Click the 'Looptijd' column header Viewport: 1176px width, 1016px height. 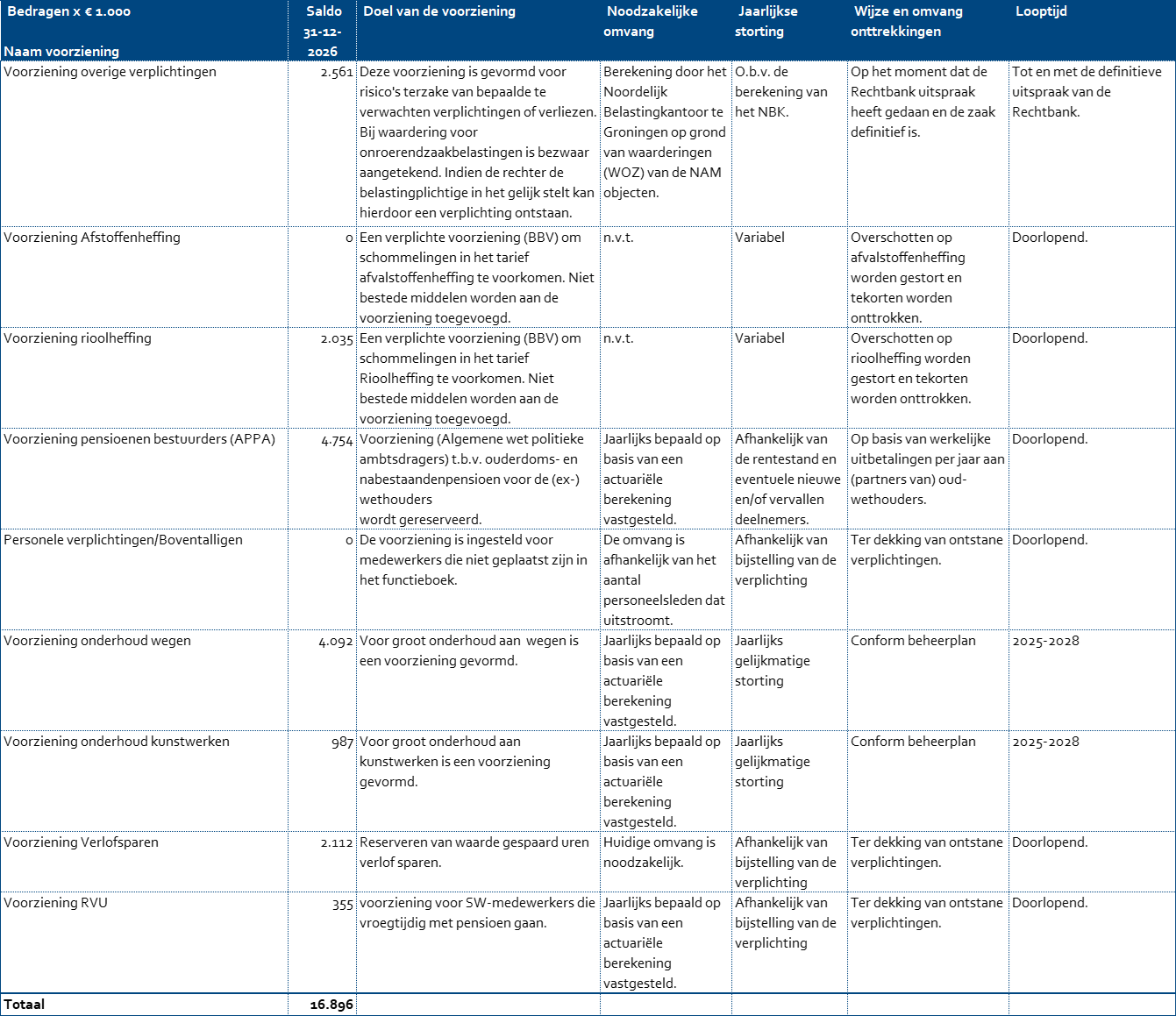(x=1041, y=11)
